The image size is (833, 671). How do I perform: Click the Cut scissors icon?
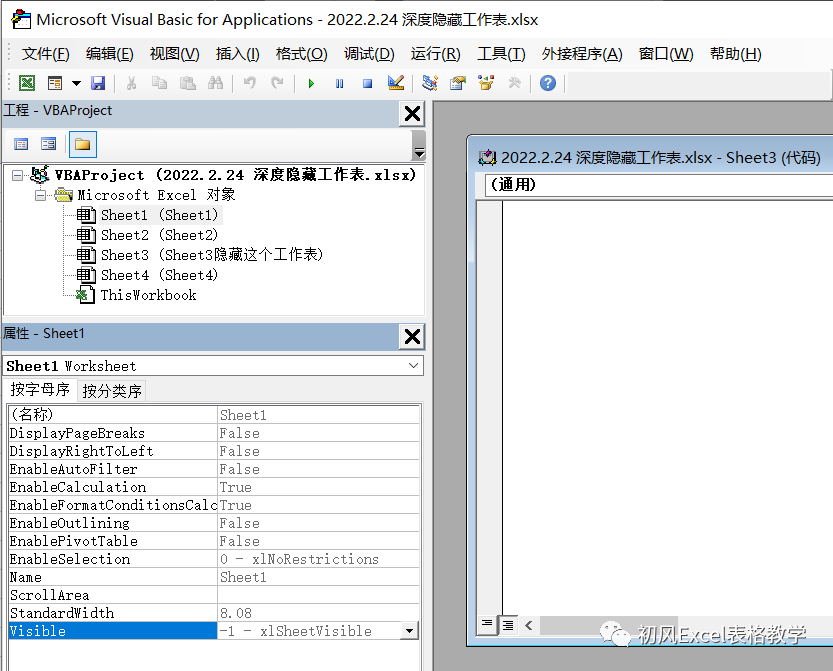pyautogui.click(x=131, y=83)
